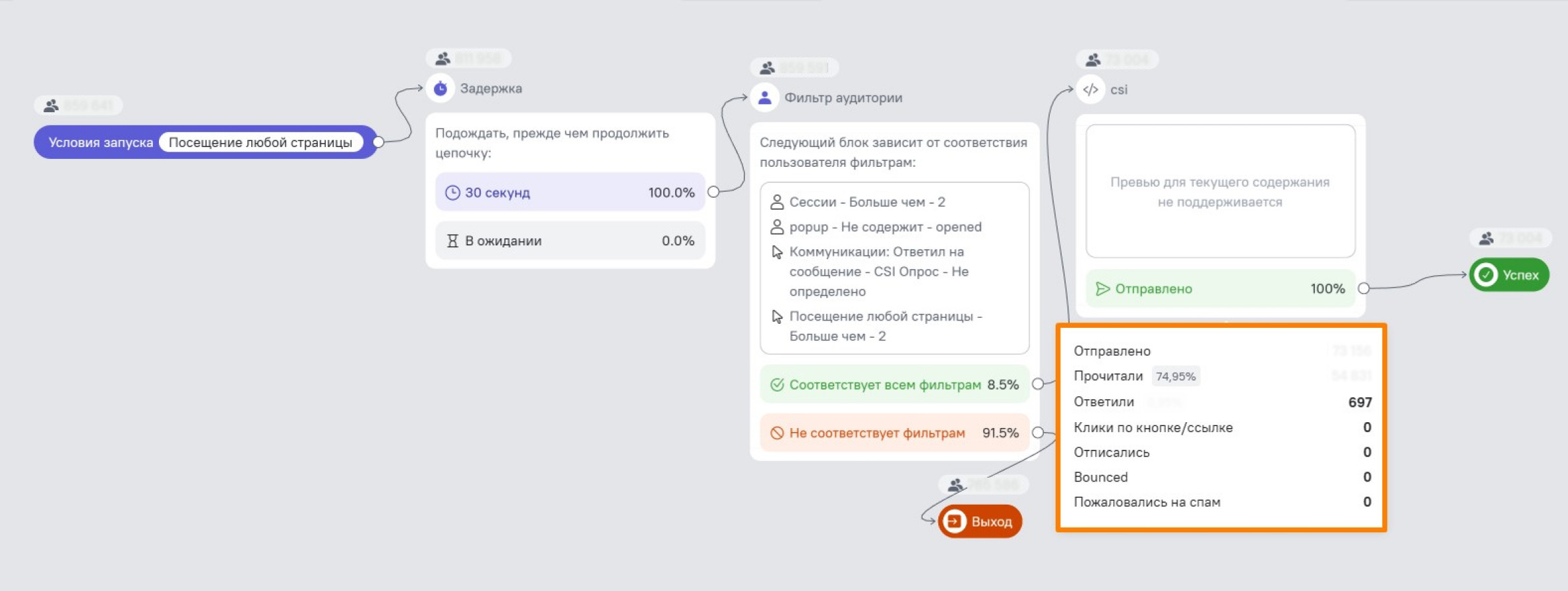Viewport: 1568px width, 591px height.
Task: Click the Успех green checkmark icon
Action: 1486,275
